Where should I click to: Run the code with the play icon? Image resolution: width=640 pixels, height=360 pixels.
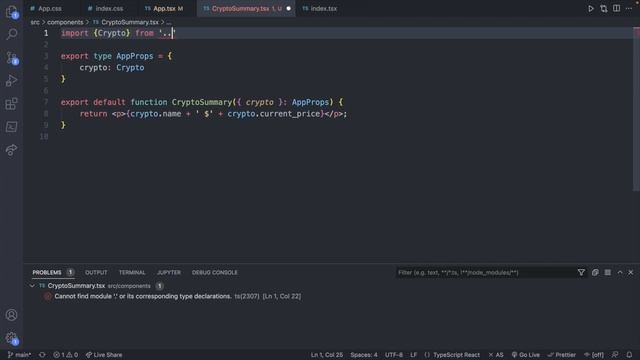tap(591, 9)
